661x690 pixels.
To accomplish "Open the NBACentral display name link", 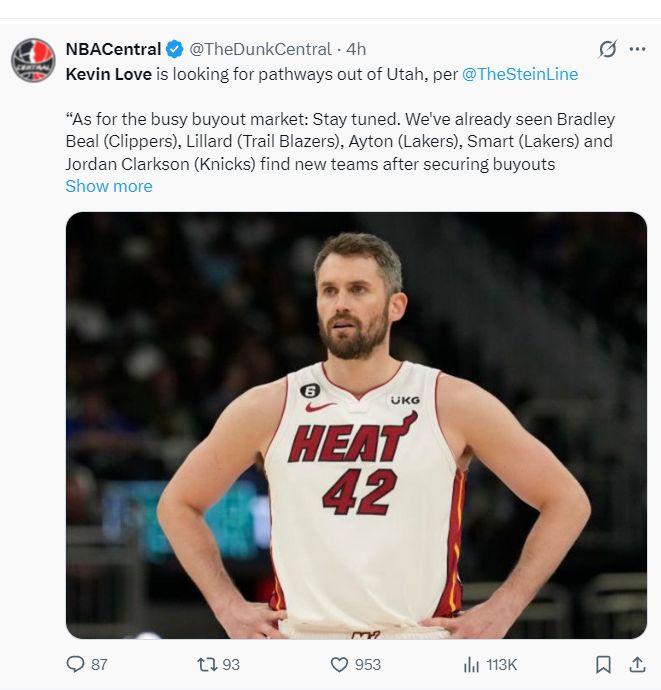I will [113, 49].
